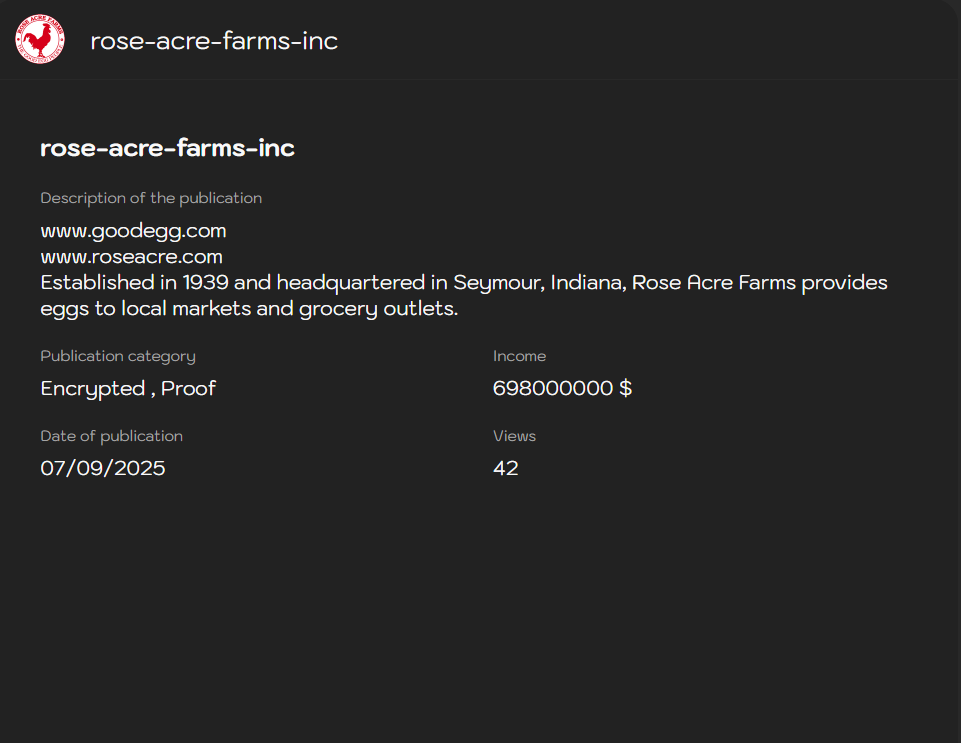Open the www.roseacre.com link
961x743 pixels.
click(x=131, y=257)
